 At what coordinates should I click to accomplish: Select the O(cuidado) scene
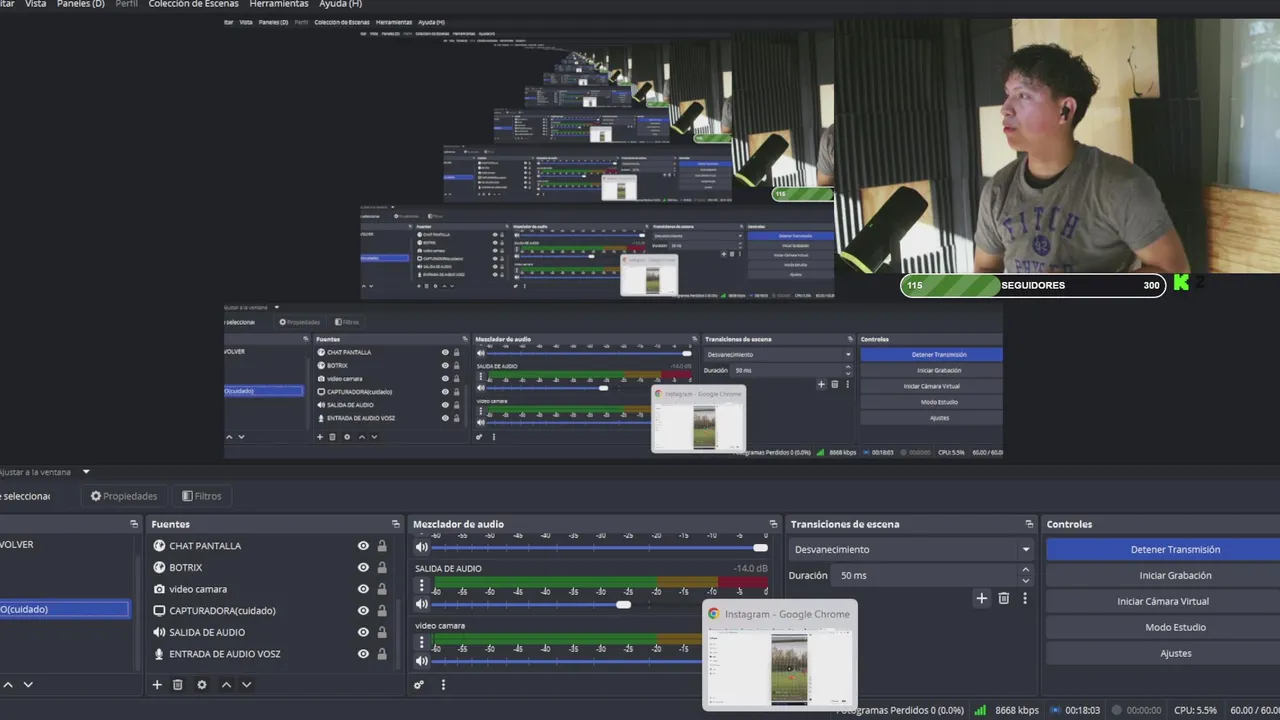[x=64, y=609]
